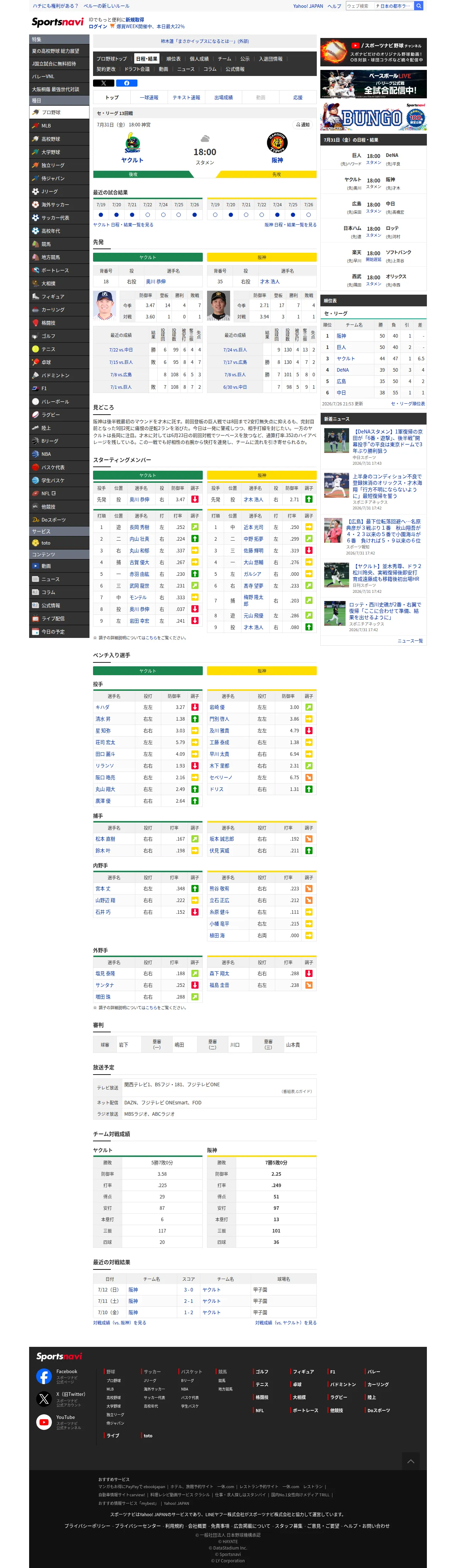Screen dimensions: 456x1568
Task: Open セ・リーグ順位表 link
Action: (x=407, y=404)
